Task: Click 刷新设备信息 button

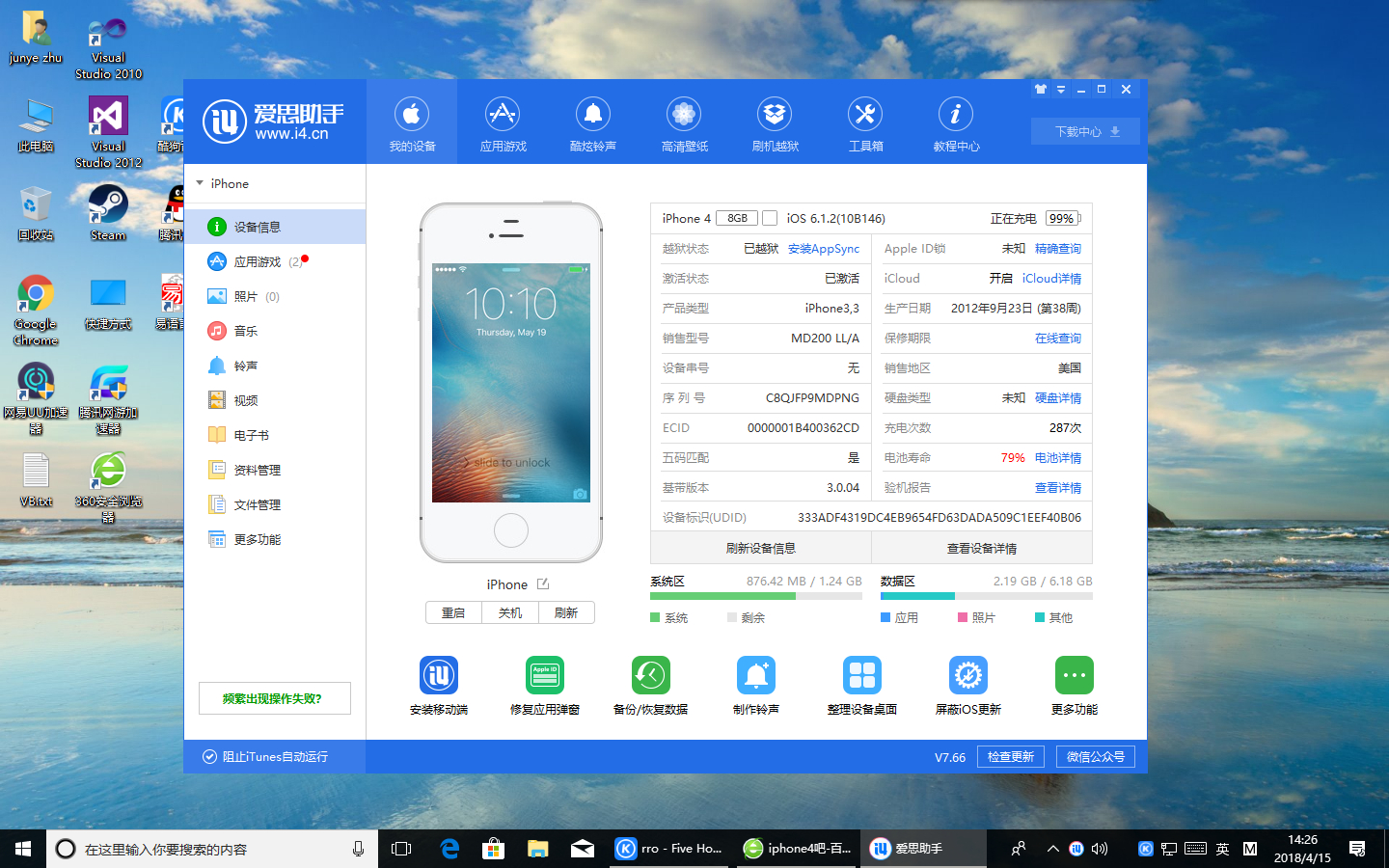Action: [761, 548]
